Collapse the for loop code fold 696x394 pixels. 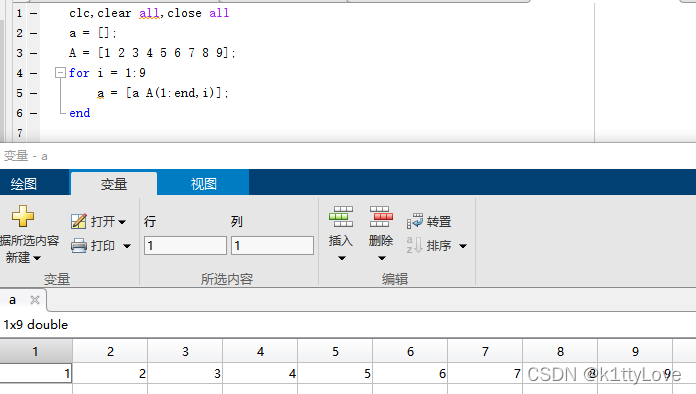pyautogui.click(x=60, y=72)
